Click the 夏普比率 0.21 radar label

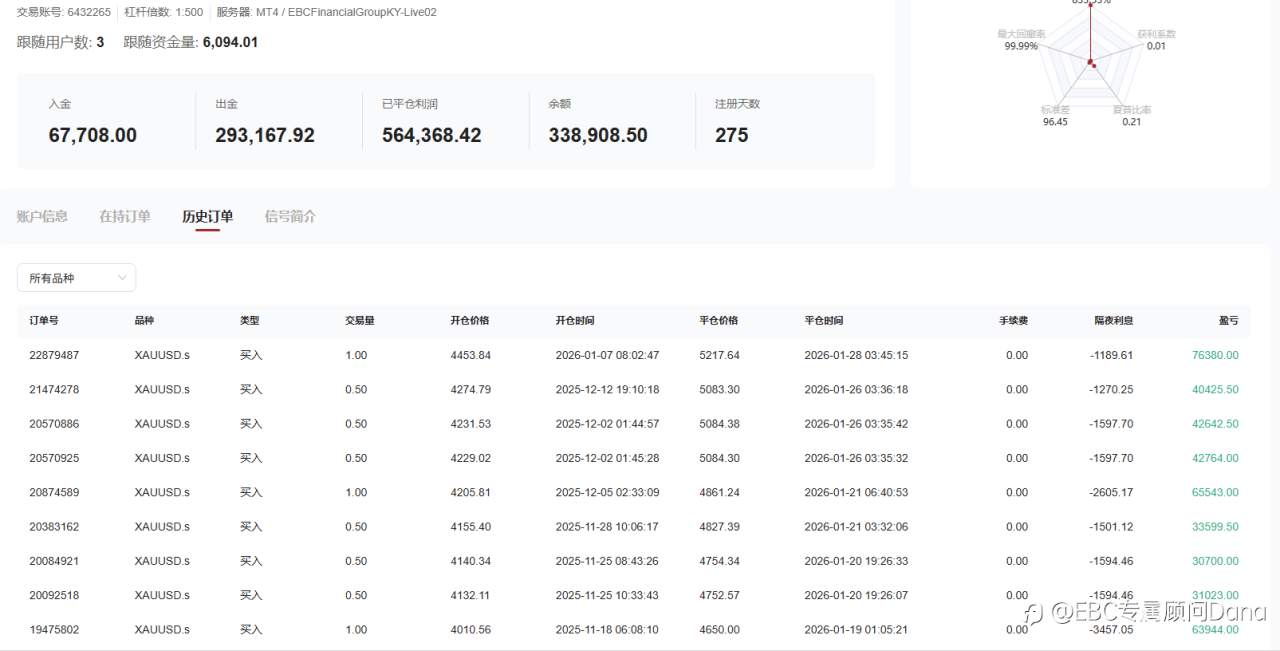tap(1132, 115)
